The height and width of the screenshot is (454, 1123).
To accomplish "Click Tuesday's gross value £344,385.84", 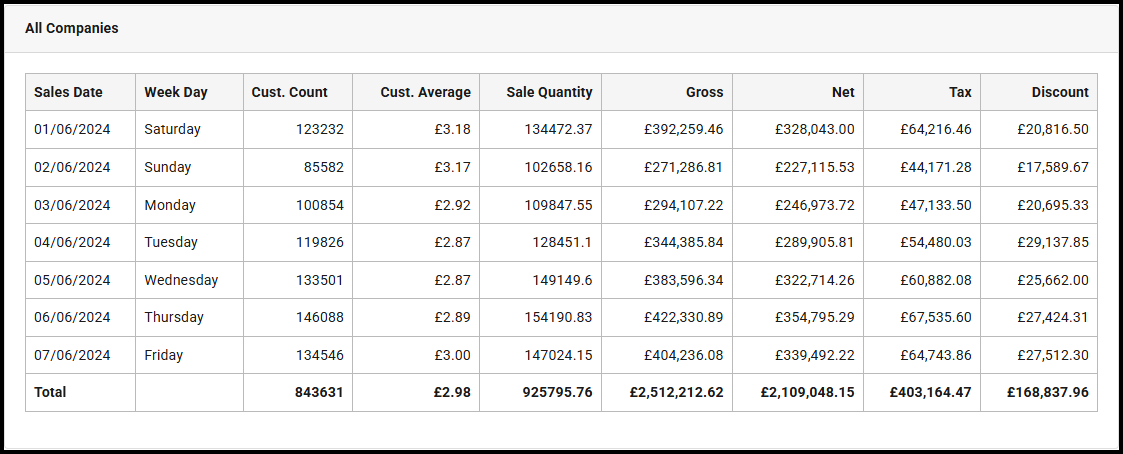I will coord(676,242).
